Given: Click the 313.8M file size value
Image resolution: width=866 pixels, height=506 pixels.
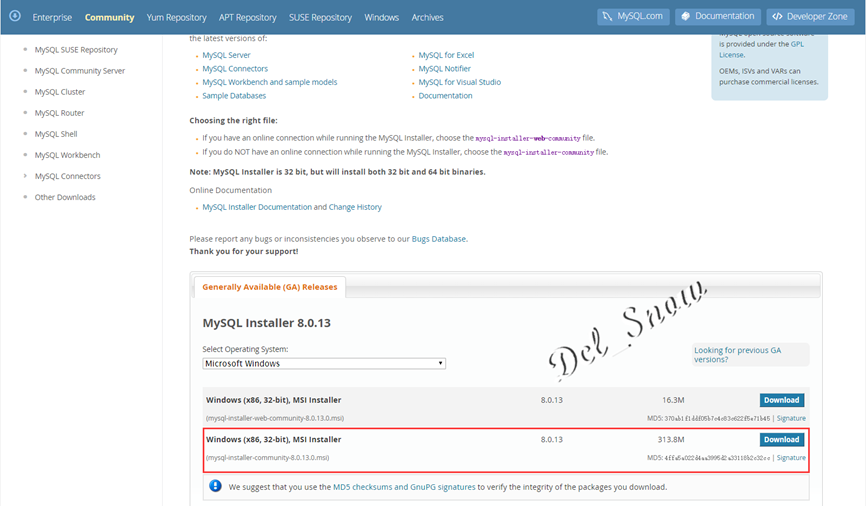Looking at the screenshot, I should pyautogui.click(x=670, y=440).
